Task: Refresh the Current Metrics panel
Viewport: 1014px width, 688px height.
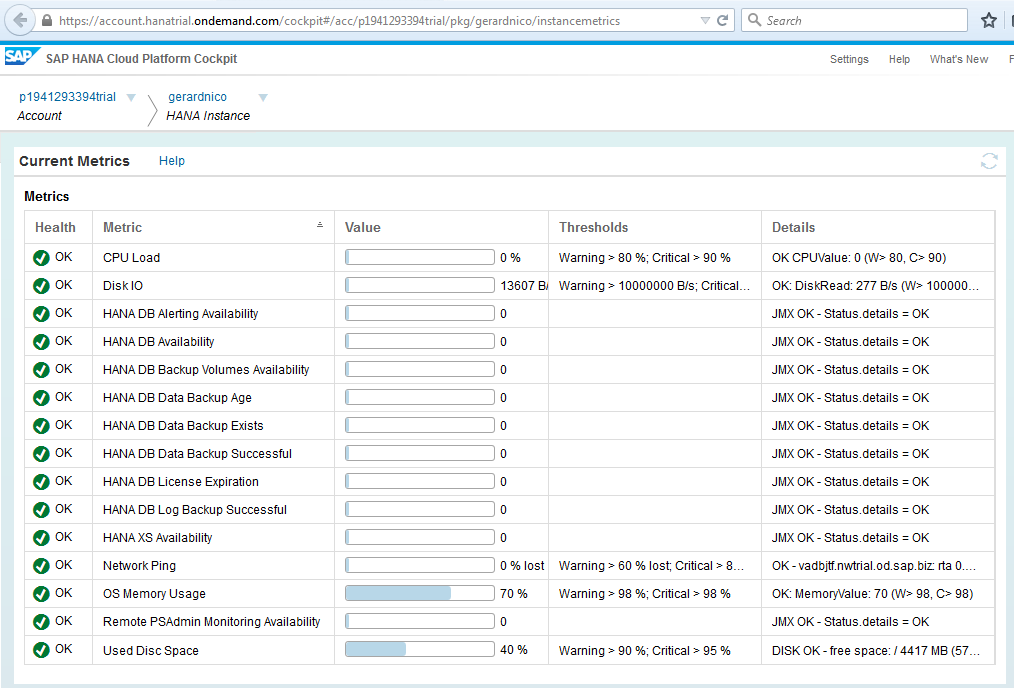Action: point(989,160)
